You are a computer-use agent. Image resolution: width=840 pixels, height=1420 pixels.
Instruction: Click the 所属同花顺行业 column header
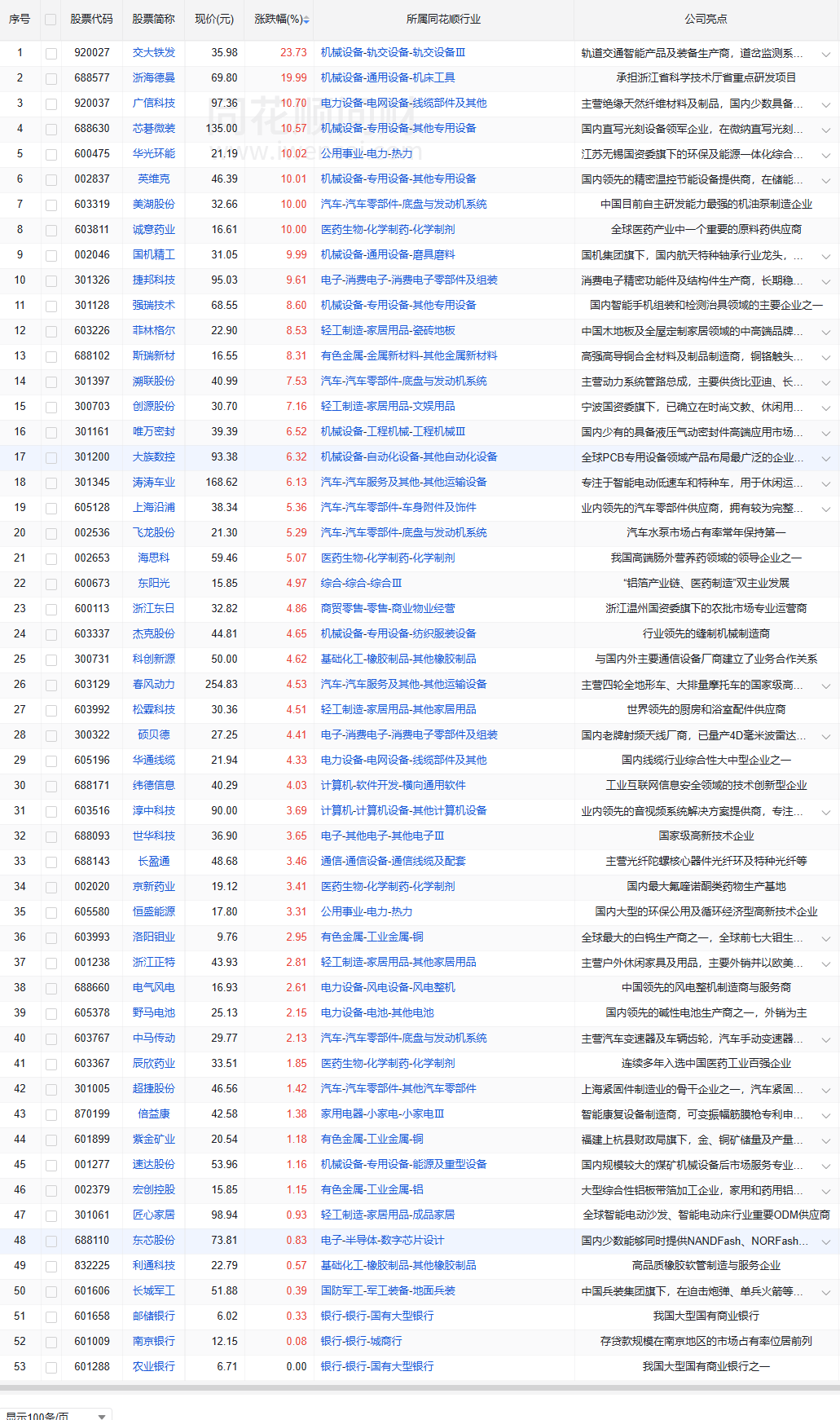tap(443, 19)
